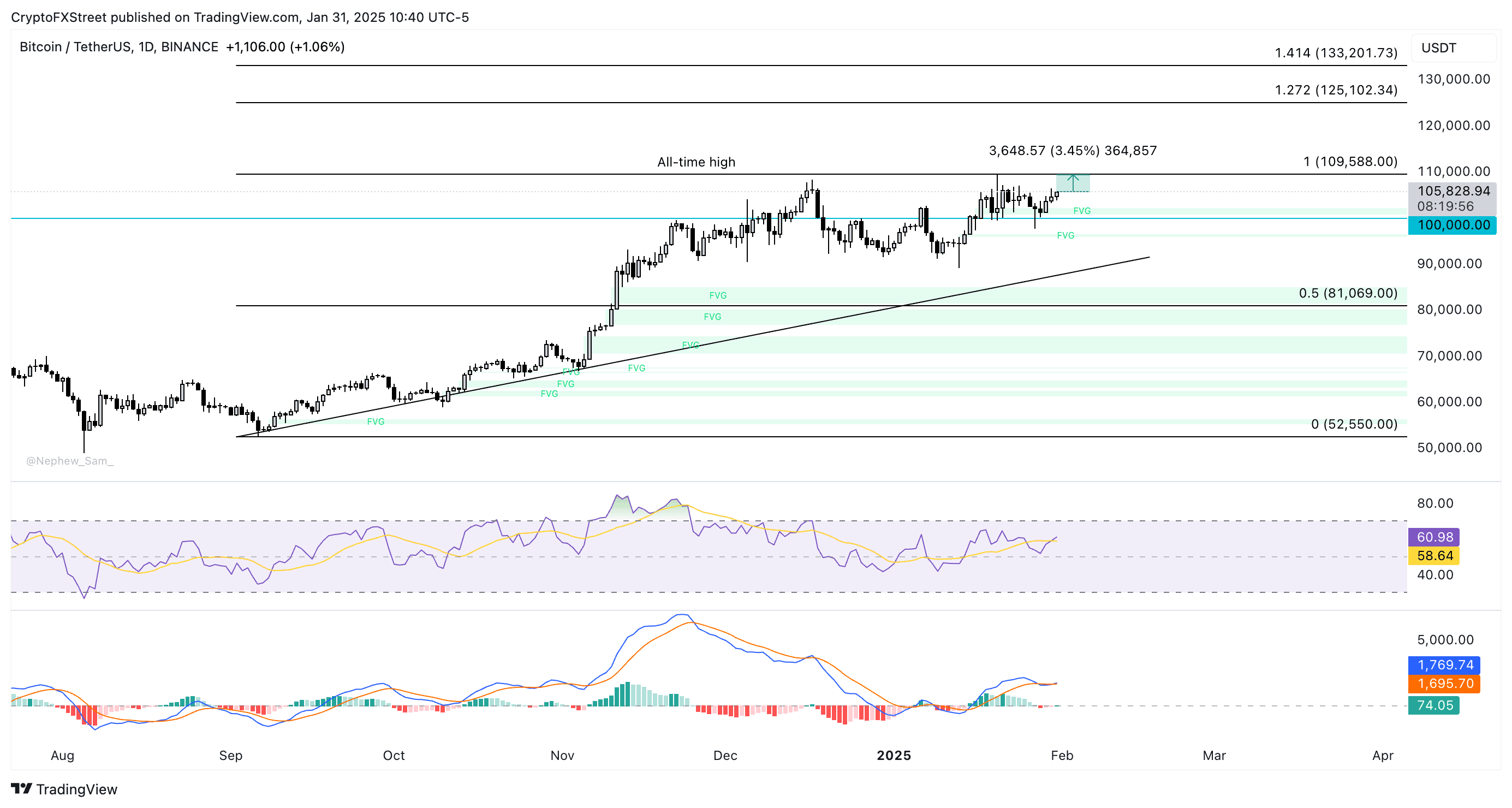
Task: Click the price change text +1,106.00 (+1.06%)
Action: 285,47
